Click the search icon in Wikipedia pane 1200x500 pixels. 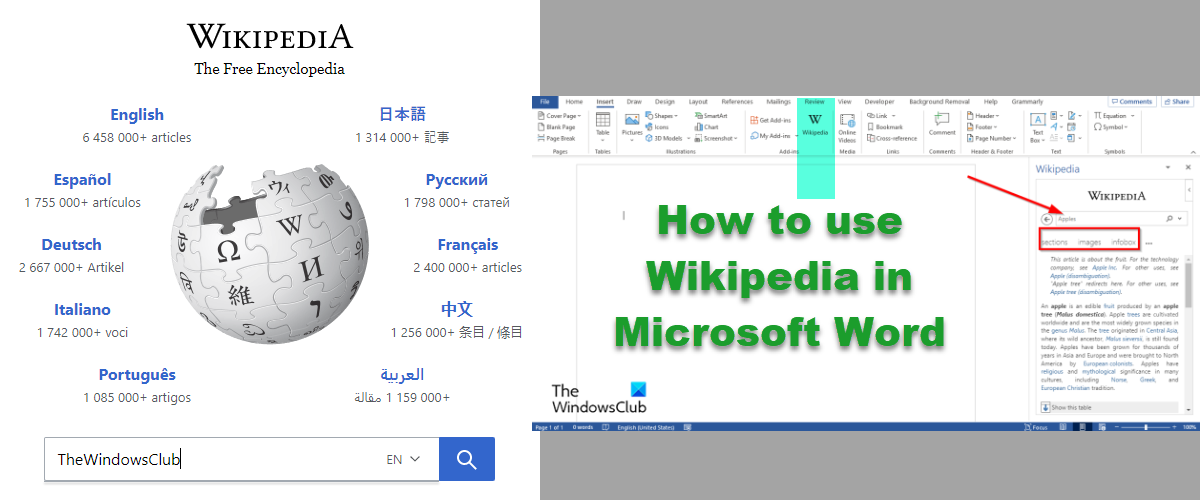coord(1169,218)
